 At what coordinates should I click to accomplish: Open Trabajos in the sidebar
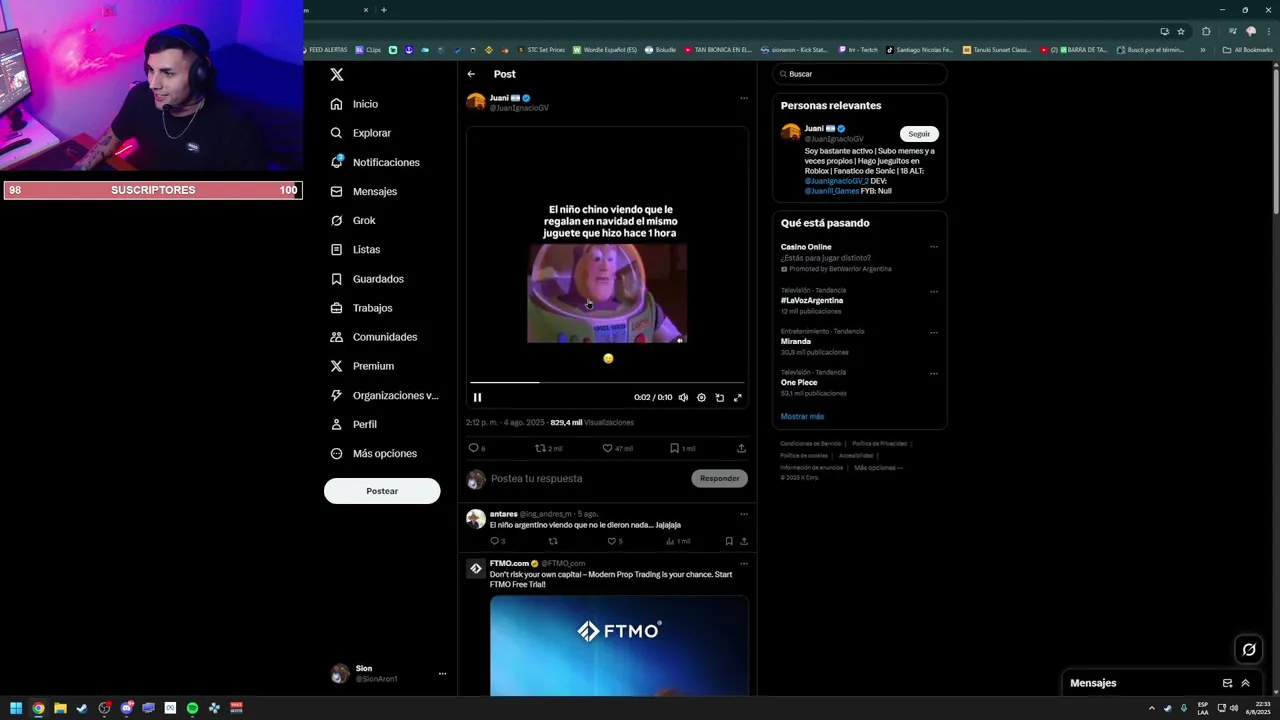coord(361,308)
